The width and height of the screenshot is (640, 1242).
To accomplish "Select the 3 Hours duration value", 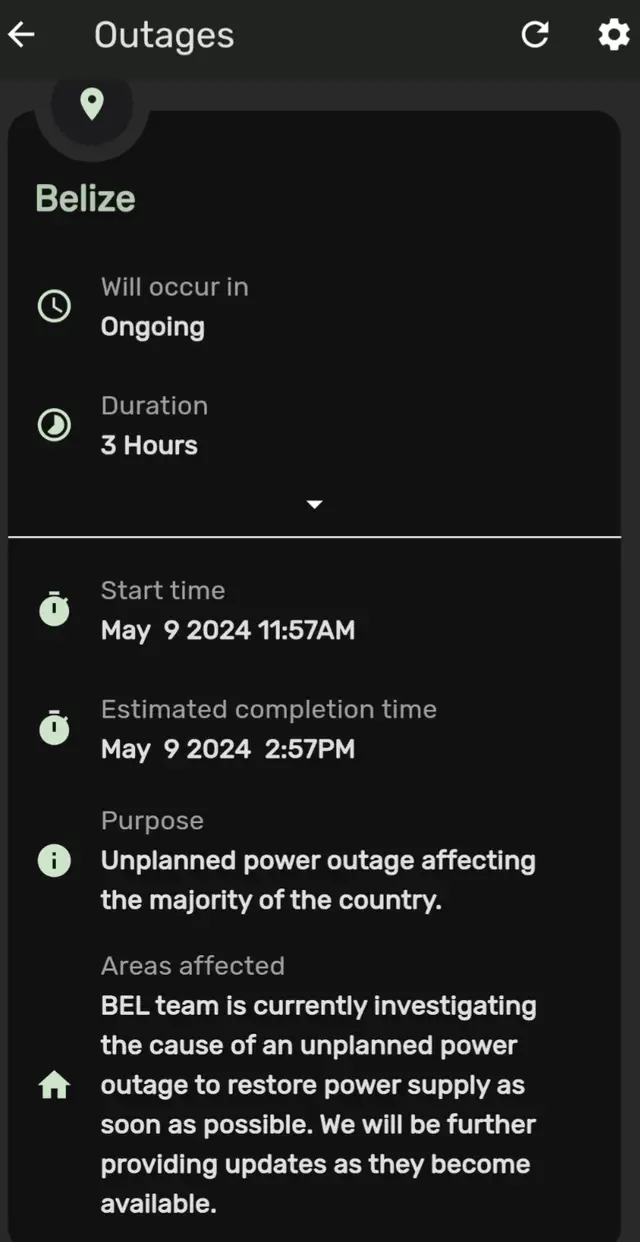I will 149,445.
